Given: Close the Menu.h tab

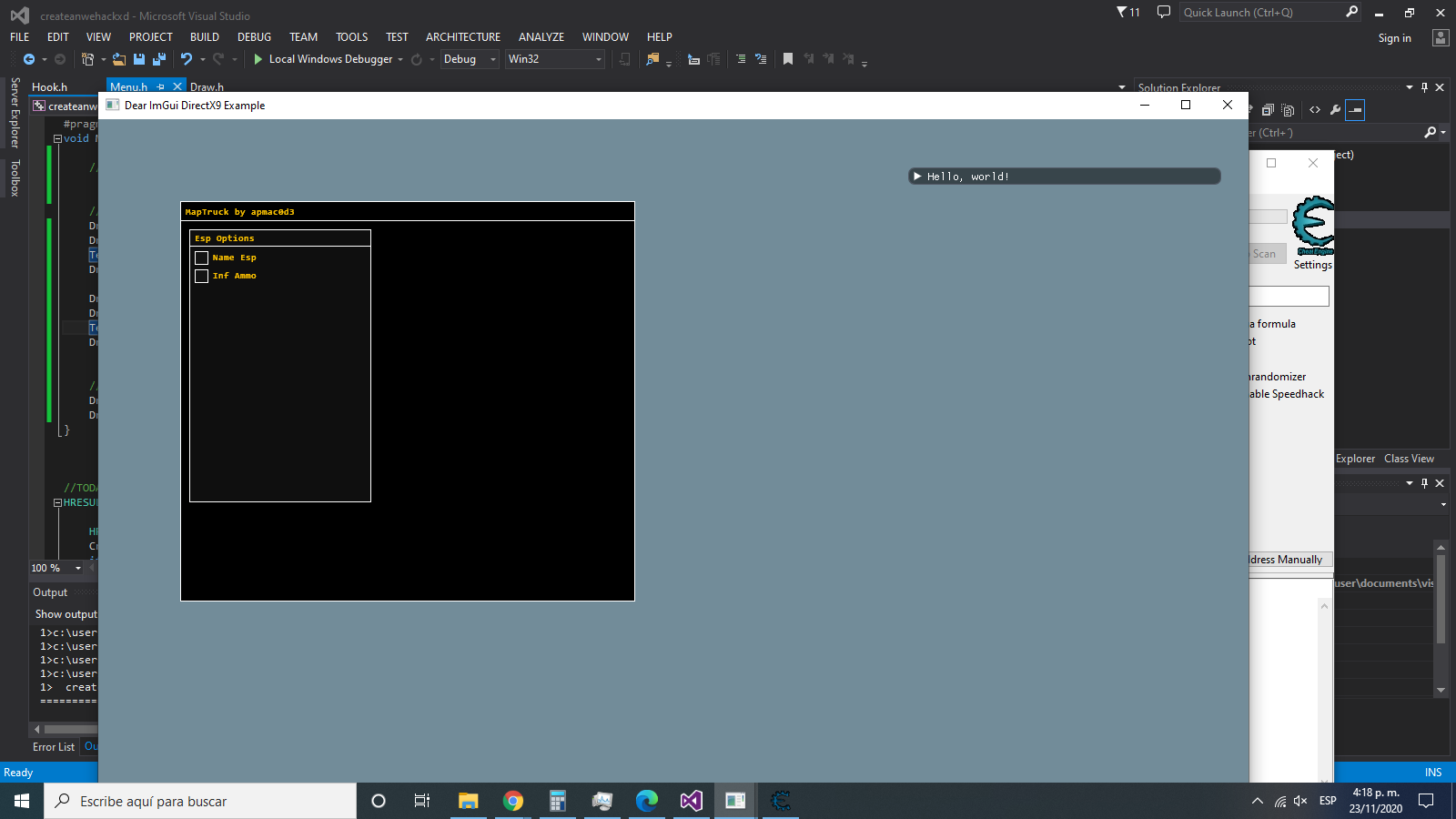Looking at the screenshot, I should (x=177, y=87).
